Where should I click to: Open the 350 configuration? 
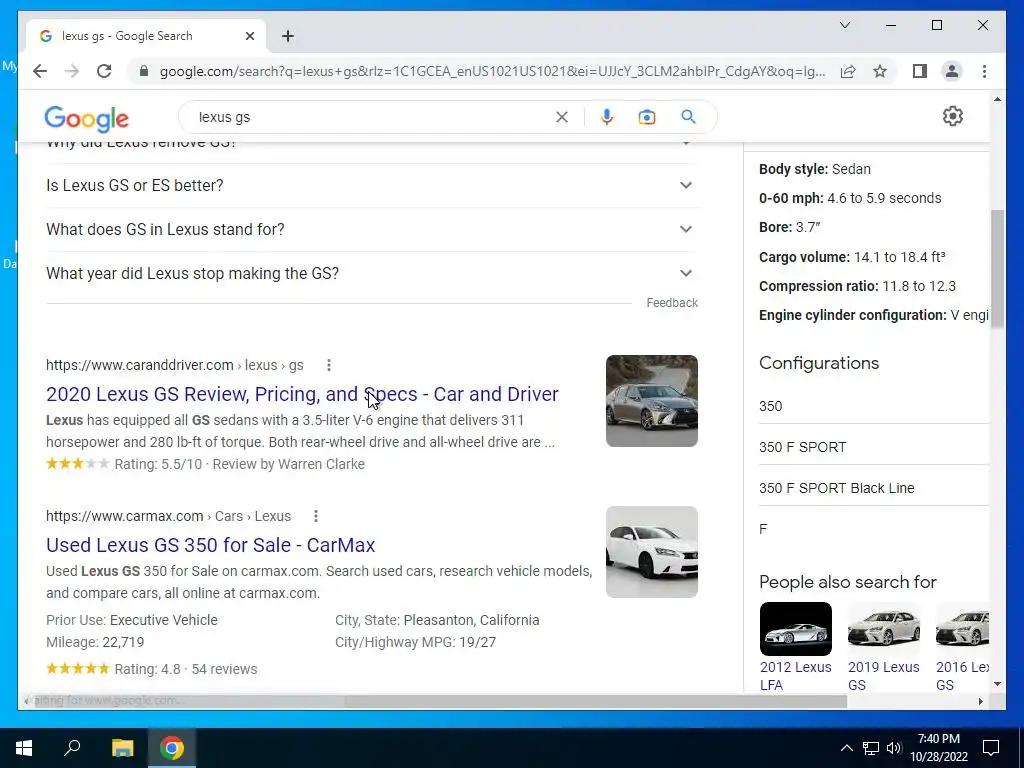tap(874, 406)
